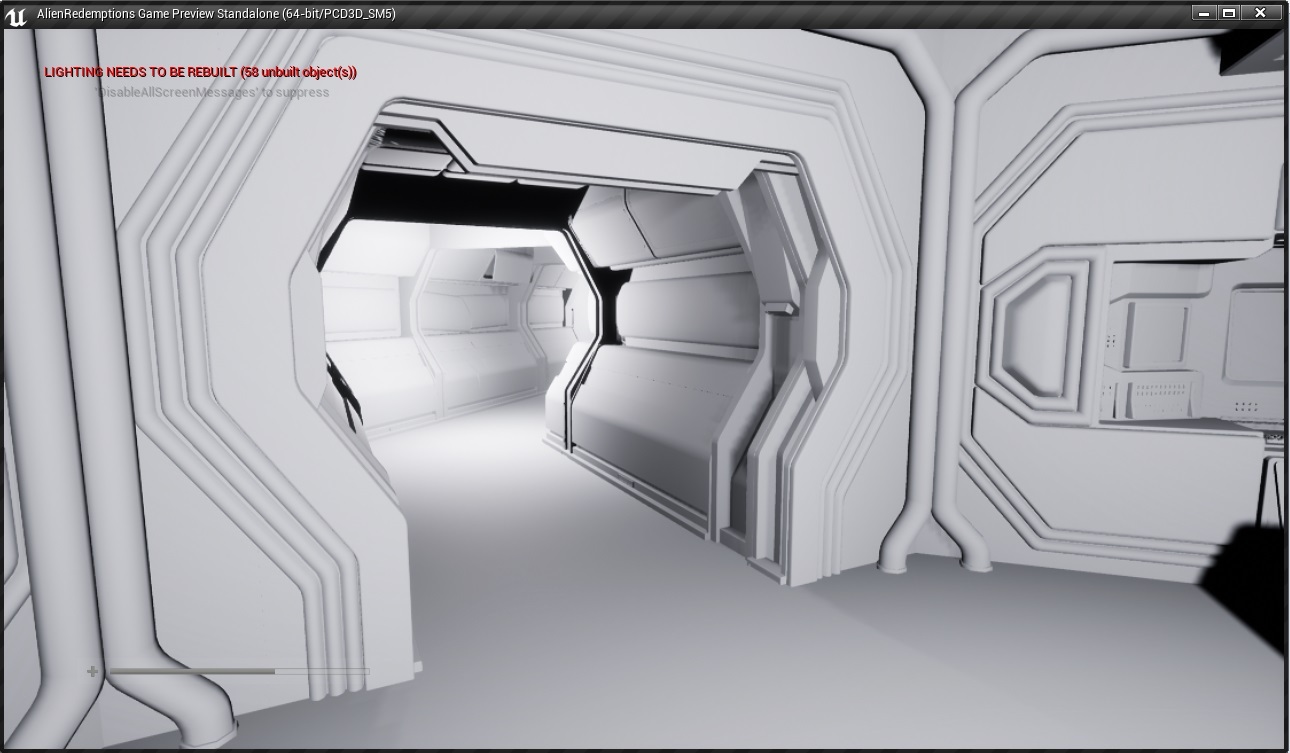The image size is (1290, 753).
Task: Minimize the game preview window
Action: [x=1203, y=13]
